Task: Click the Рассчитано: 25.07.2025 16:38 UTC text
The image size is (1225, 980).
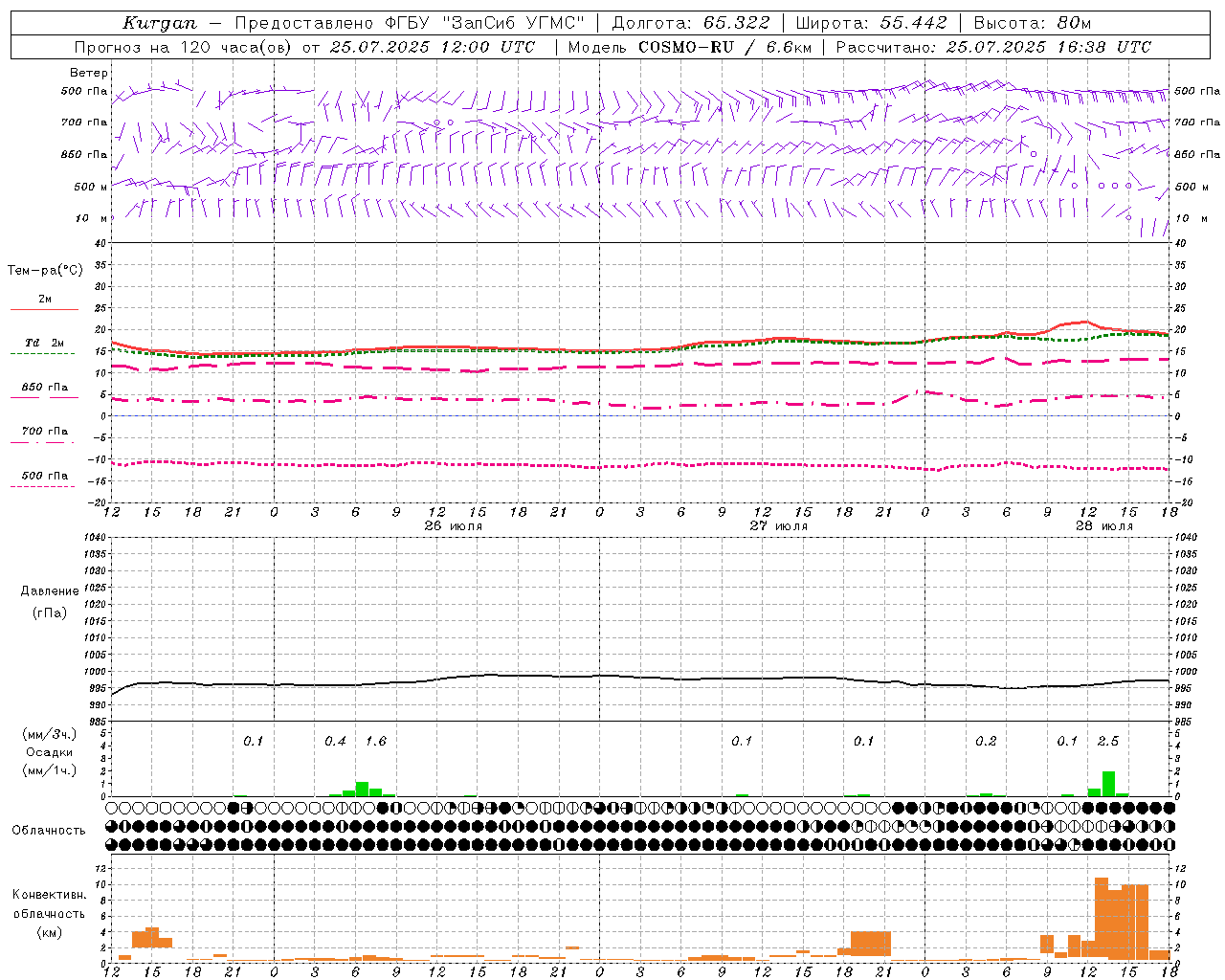Action: coord(993,47)
